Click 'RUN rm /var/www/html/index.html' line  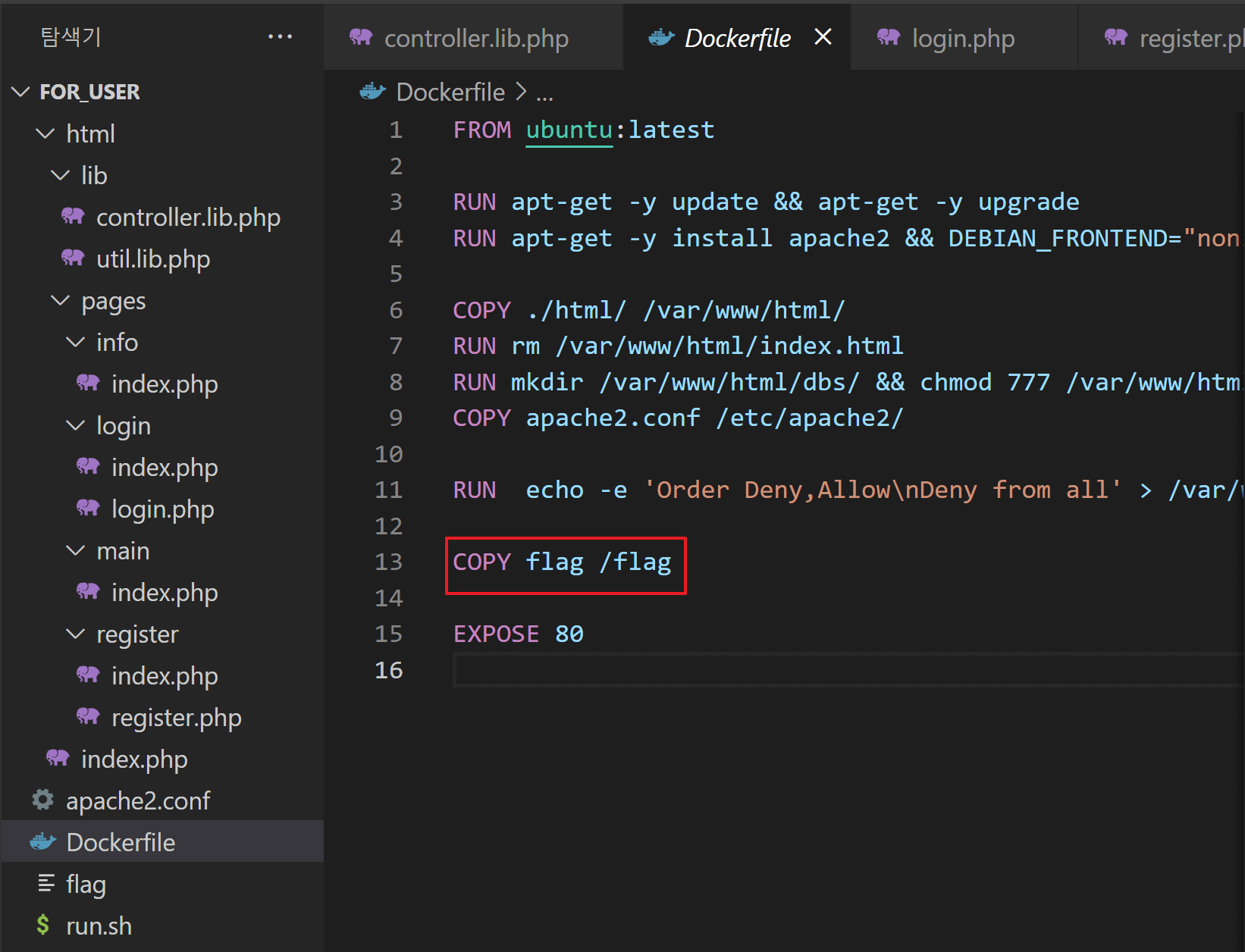[678, 346]
